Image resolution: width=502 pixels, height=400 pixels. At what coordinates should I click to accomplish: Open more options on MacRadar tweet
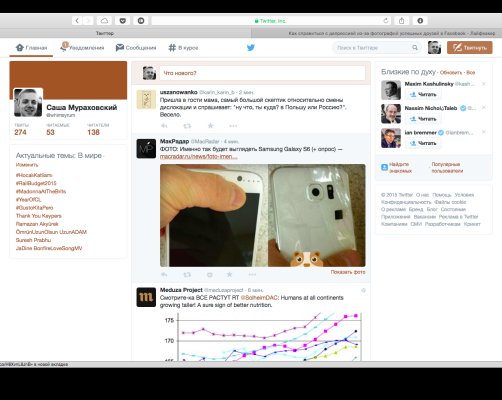click(252, 275)
